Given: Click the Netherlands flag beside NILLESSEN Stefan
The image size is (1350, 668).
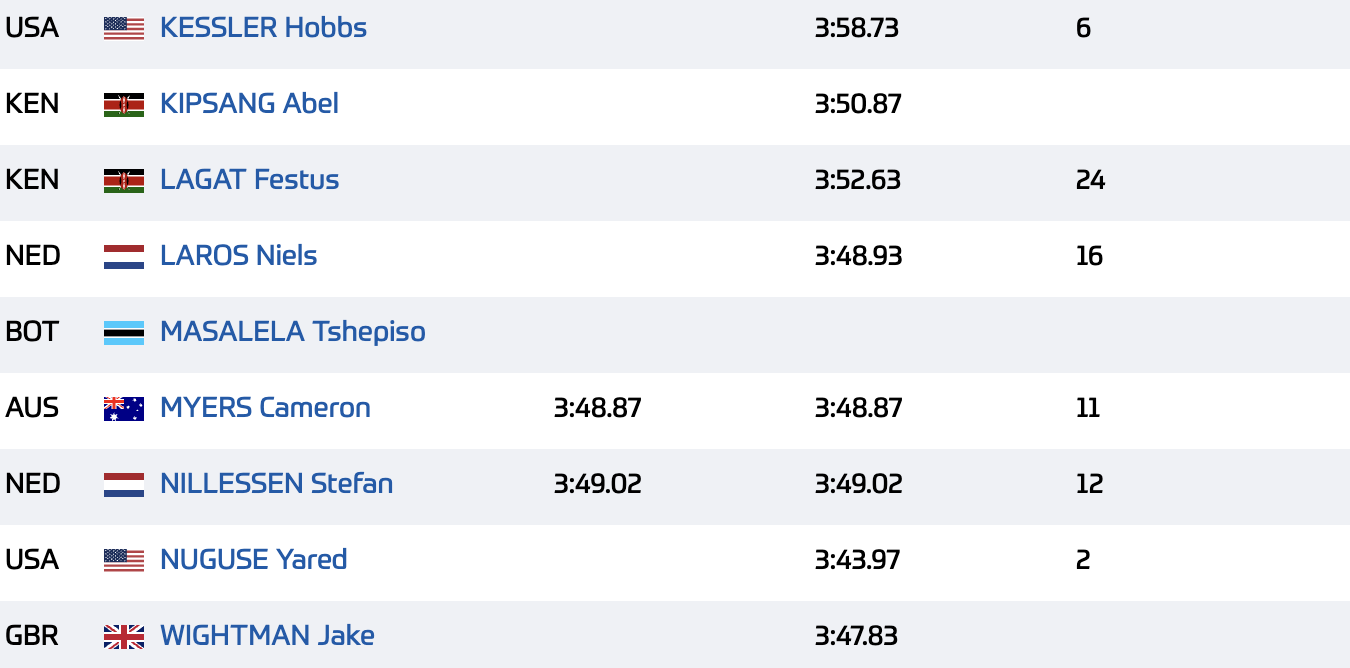Looking at the screenshot, I should [124, 484].
